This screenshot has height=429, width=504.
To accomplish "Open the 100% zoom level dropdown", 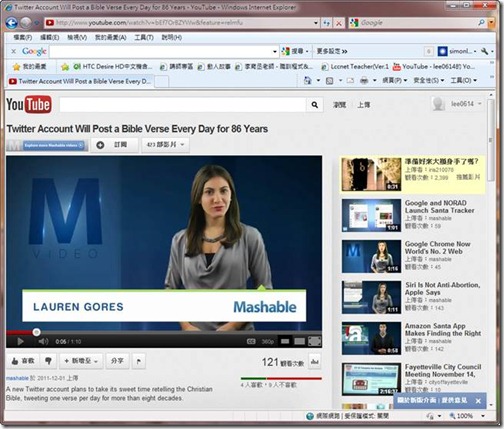I will coord(483,416).
